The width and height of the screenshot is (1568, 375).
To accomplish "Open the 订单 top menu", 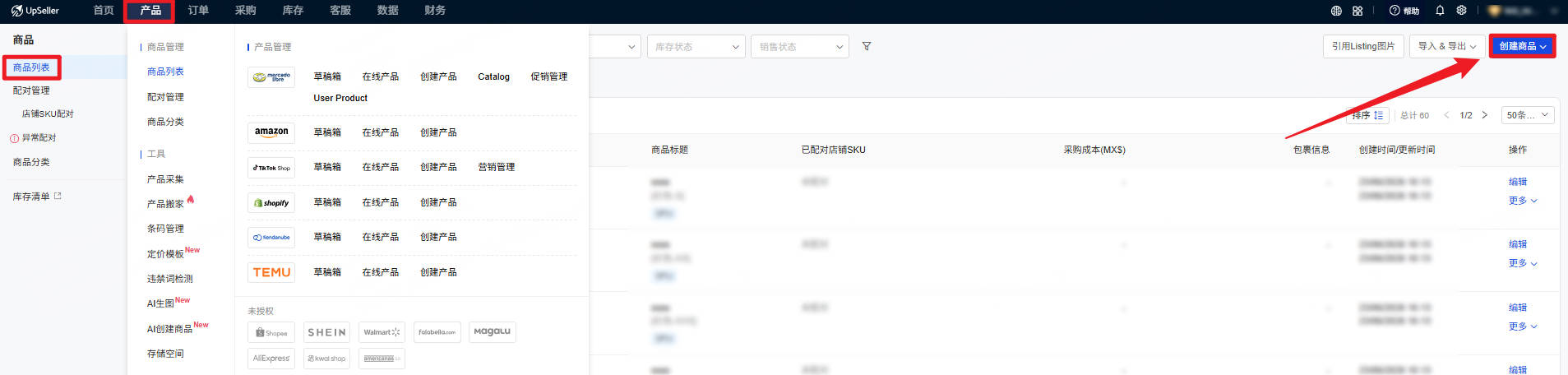I will pos(198,11).
